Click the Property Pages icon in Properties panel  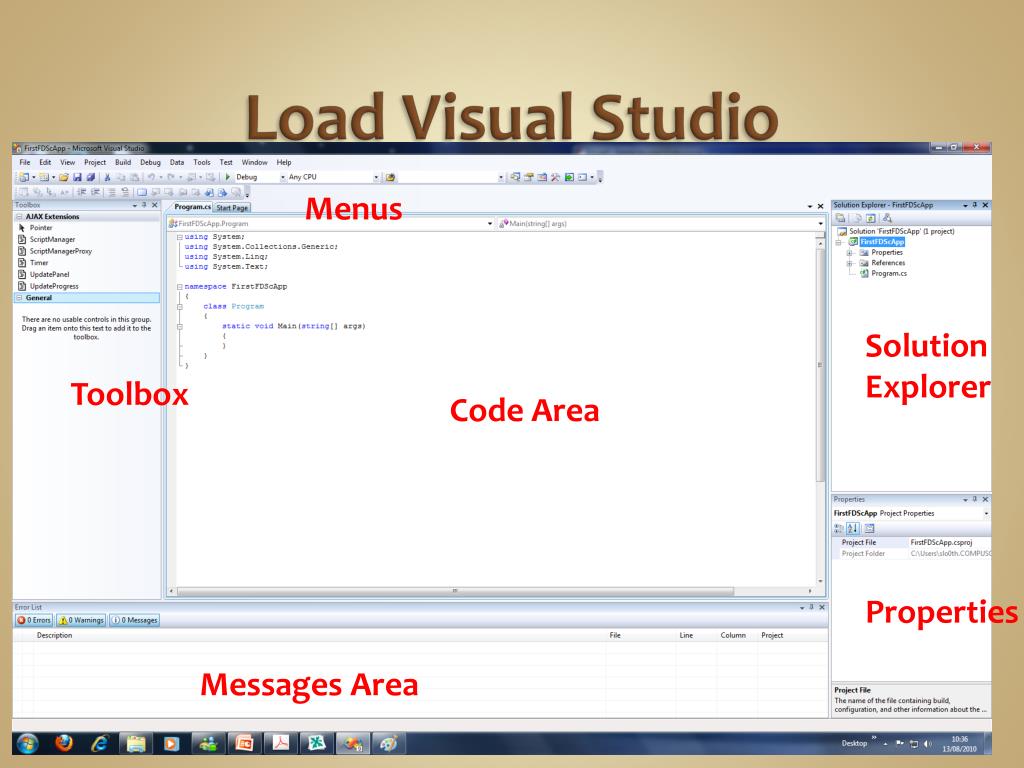(x=870, y=528)
